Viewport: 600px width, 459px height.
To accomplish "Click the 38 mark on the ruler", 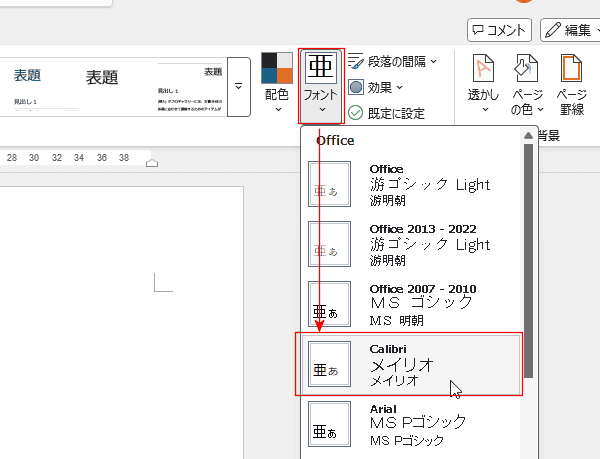I will (x=124, y=158).
